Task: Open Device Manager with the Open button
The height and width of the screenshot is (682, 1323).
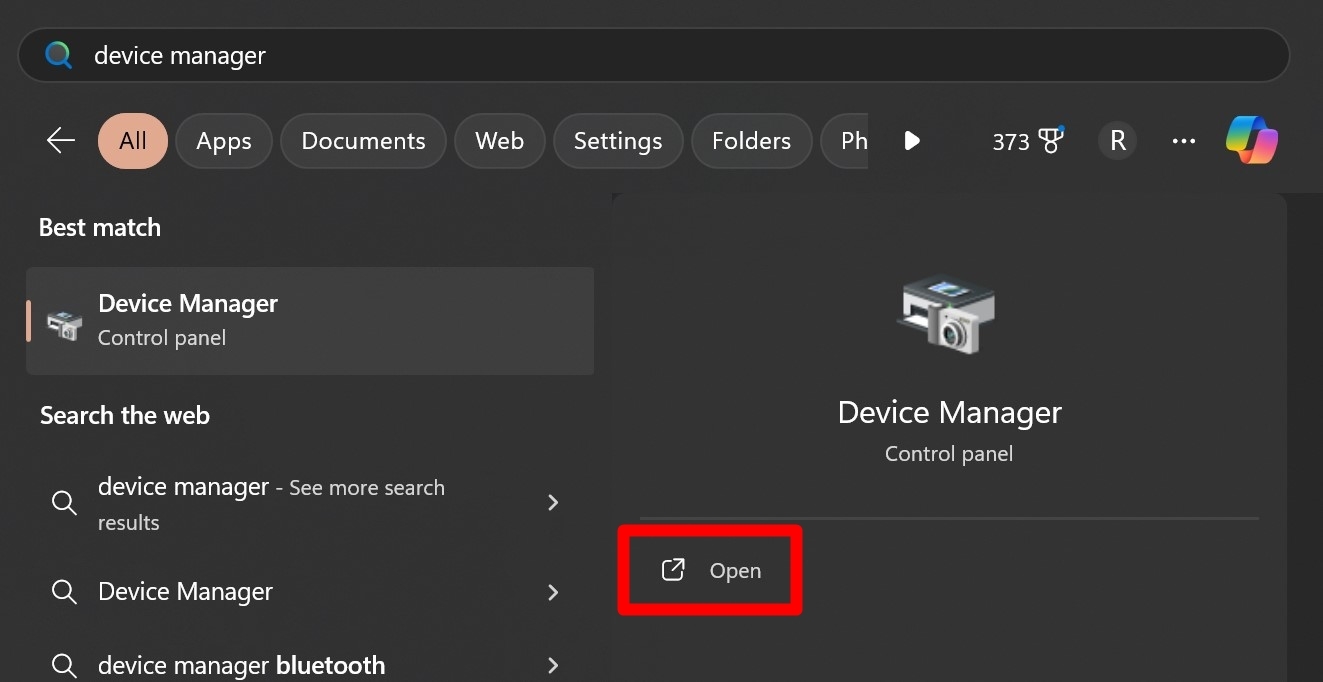Action: click(710, 570)
